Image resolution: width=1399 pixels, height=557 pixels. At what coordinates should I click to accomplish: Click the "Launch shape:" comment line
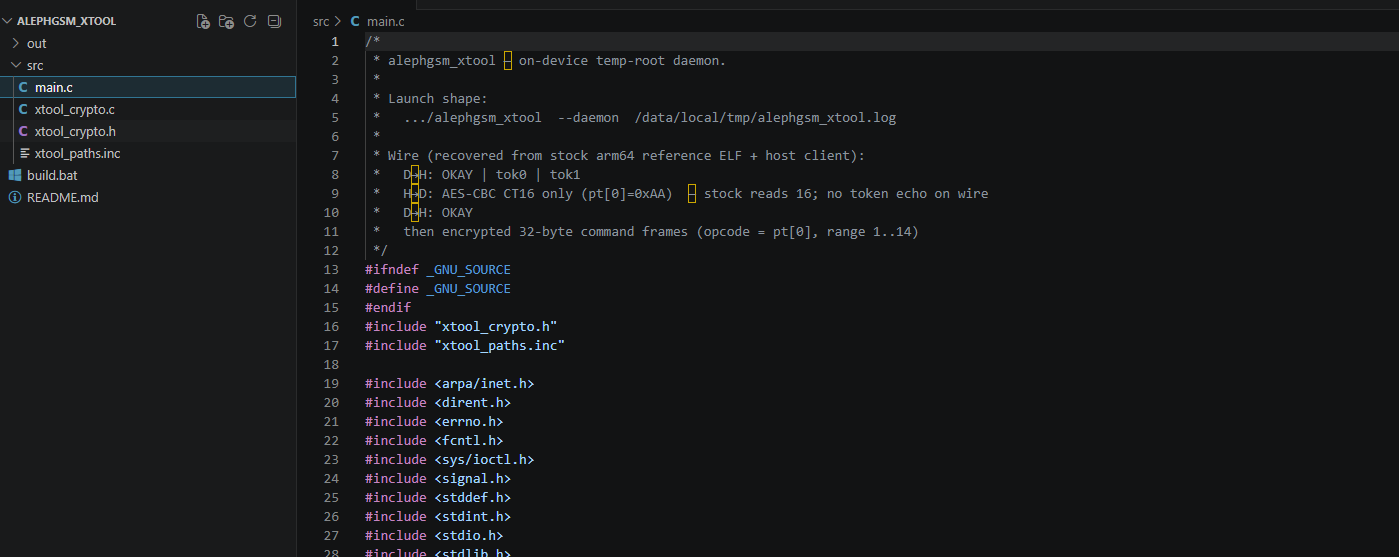pos(430,98)
